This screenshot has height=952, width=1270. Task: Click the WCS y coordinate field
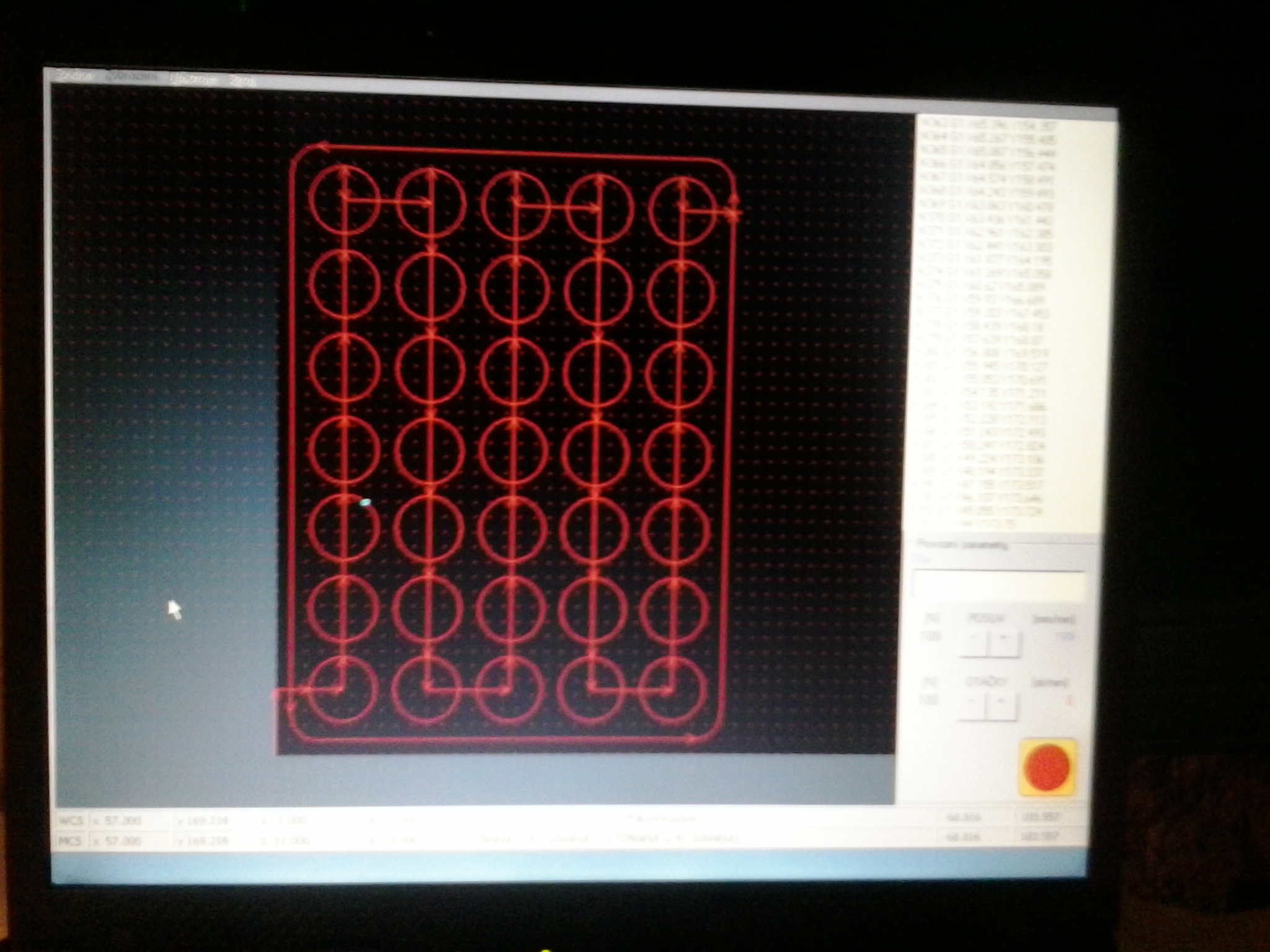205,821
